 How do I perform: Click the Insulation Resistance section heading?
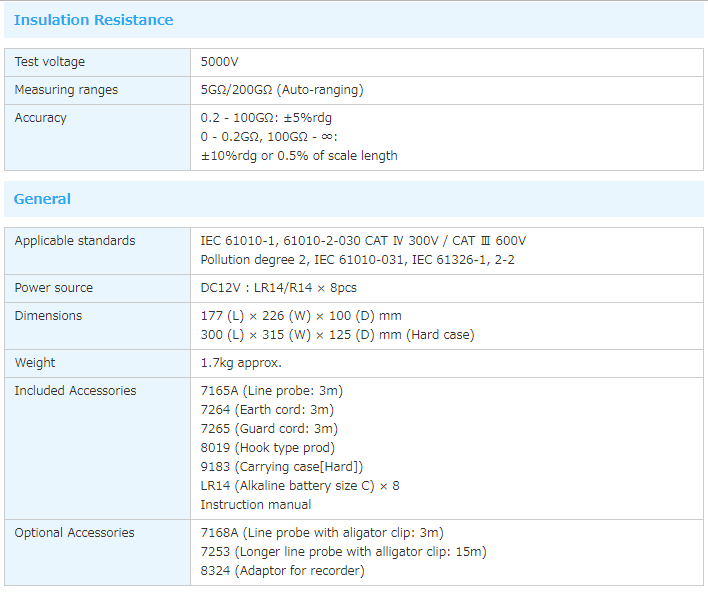tap(93, 20)
